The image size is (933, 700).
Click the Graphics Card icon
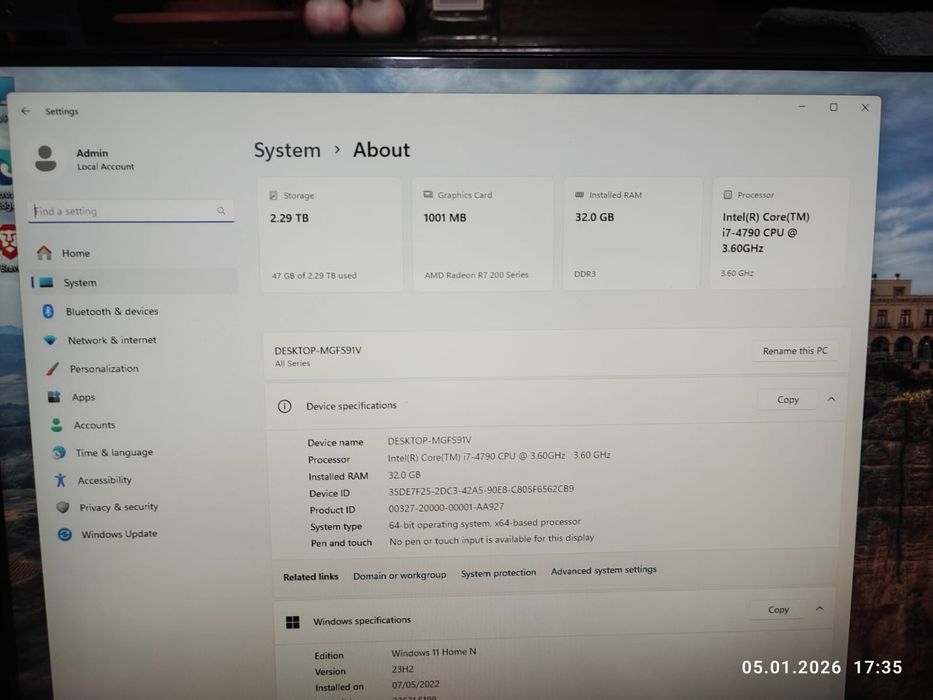[x=428, y=195]
